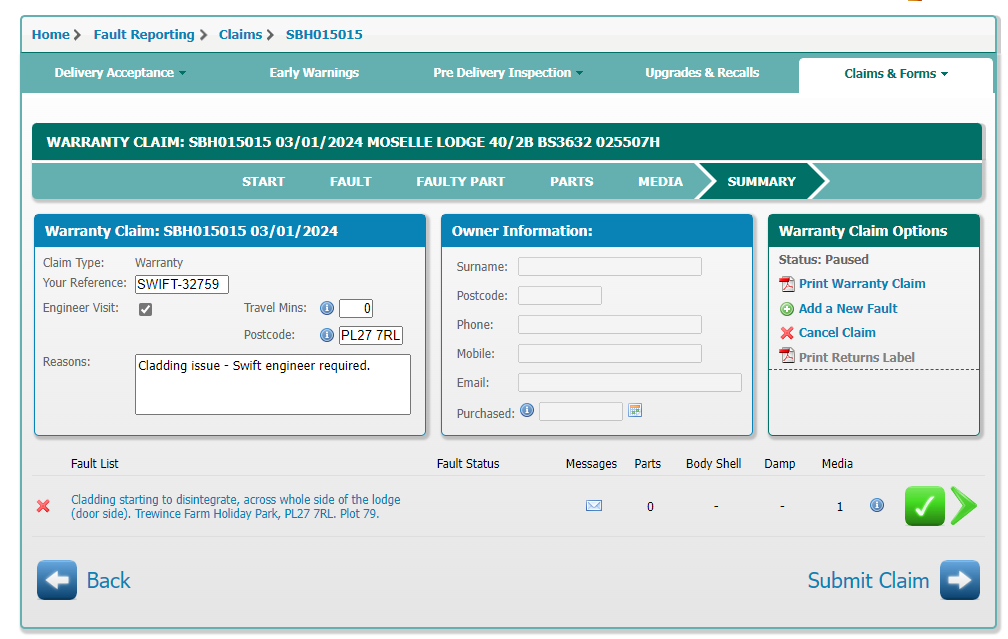Open the Purchased date calendar picker
This screenshot has height=639, width=1008.
634,411
